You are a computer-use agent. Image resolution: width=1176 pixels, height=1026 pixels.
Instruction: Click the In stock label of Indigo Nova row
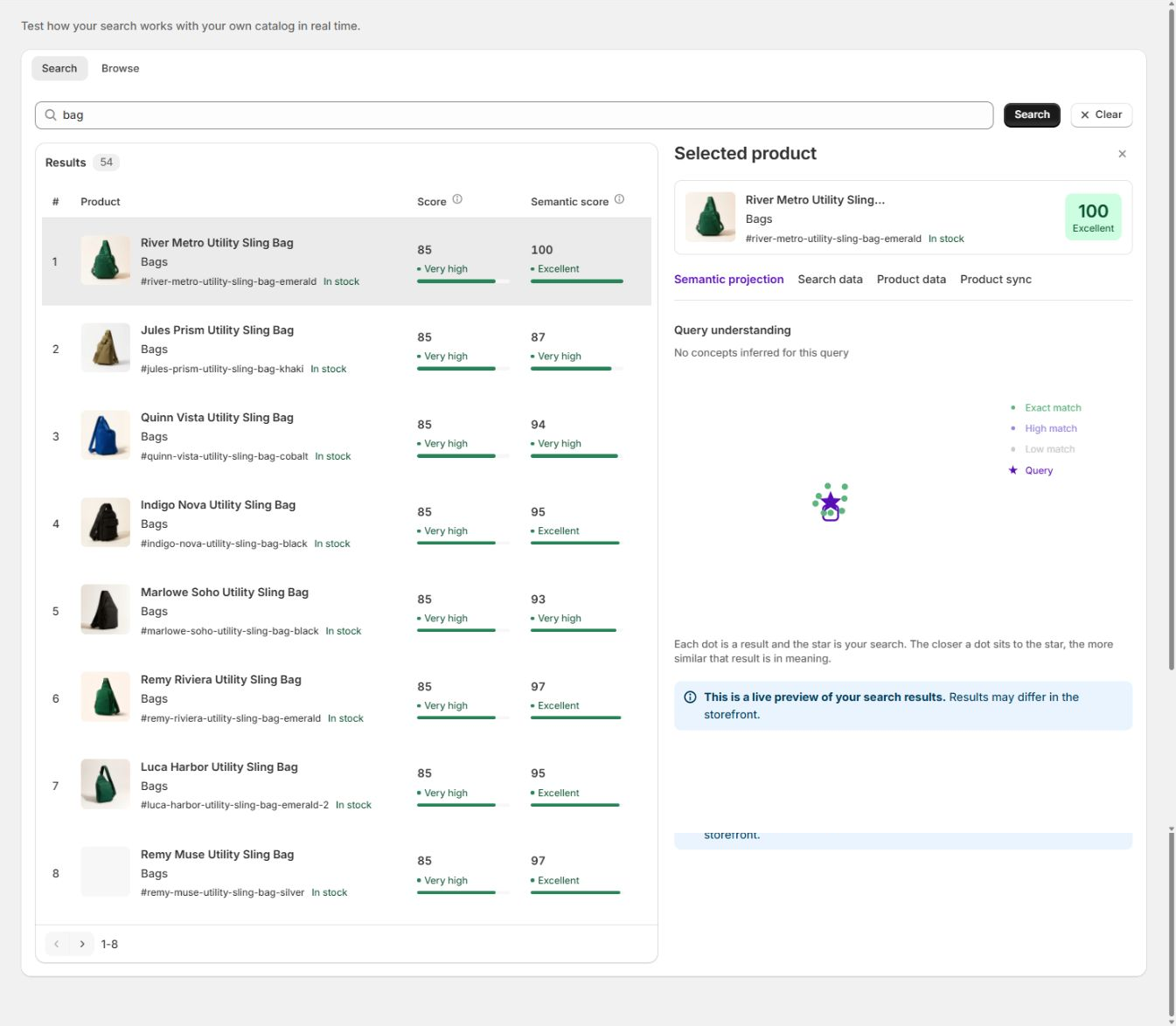click(332, 544)
